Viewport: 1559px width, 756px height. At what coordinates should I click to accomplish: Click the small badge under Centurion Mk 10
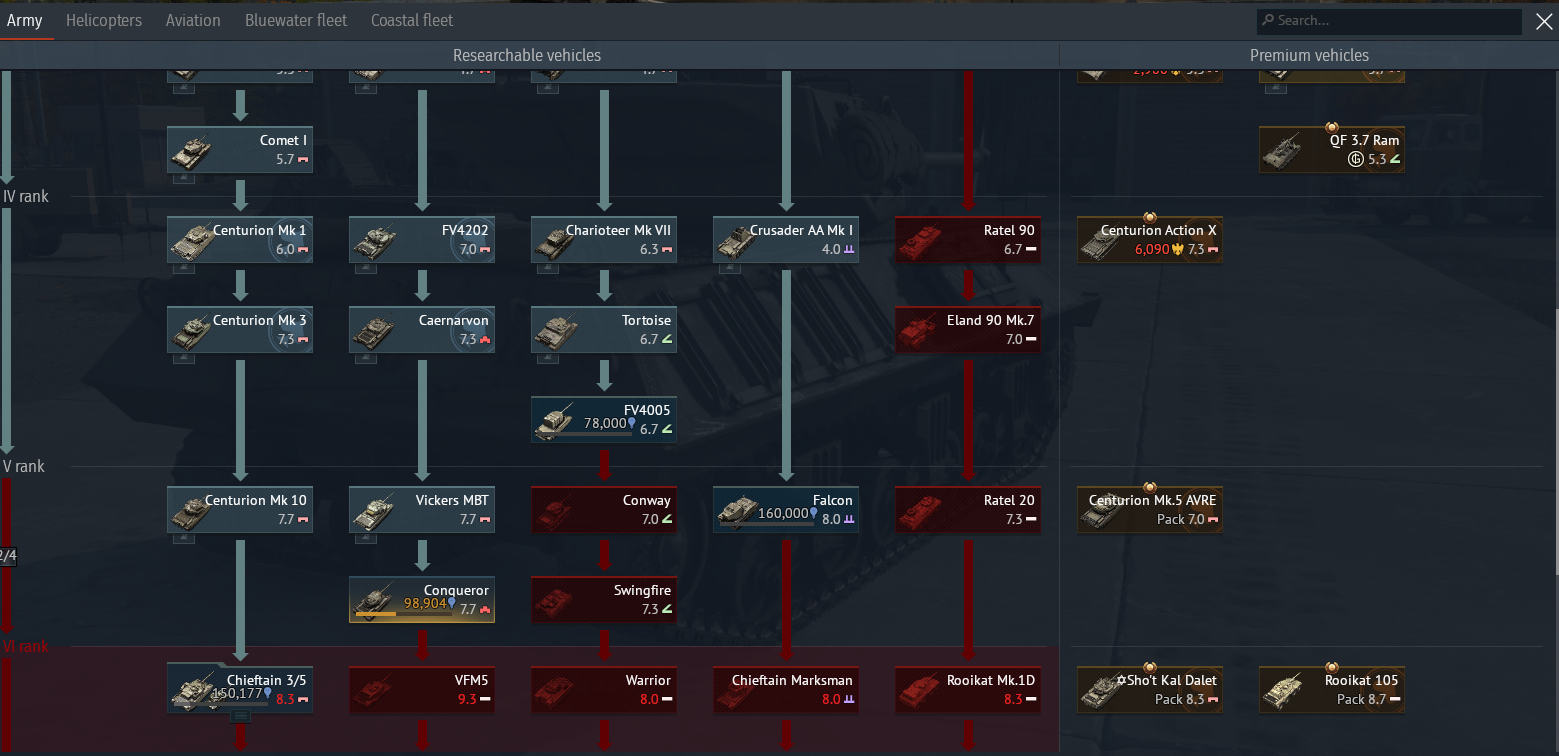(184, 538)
